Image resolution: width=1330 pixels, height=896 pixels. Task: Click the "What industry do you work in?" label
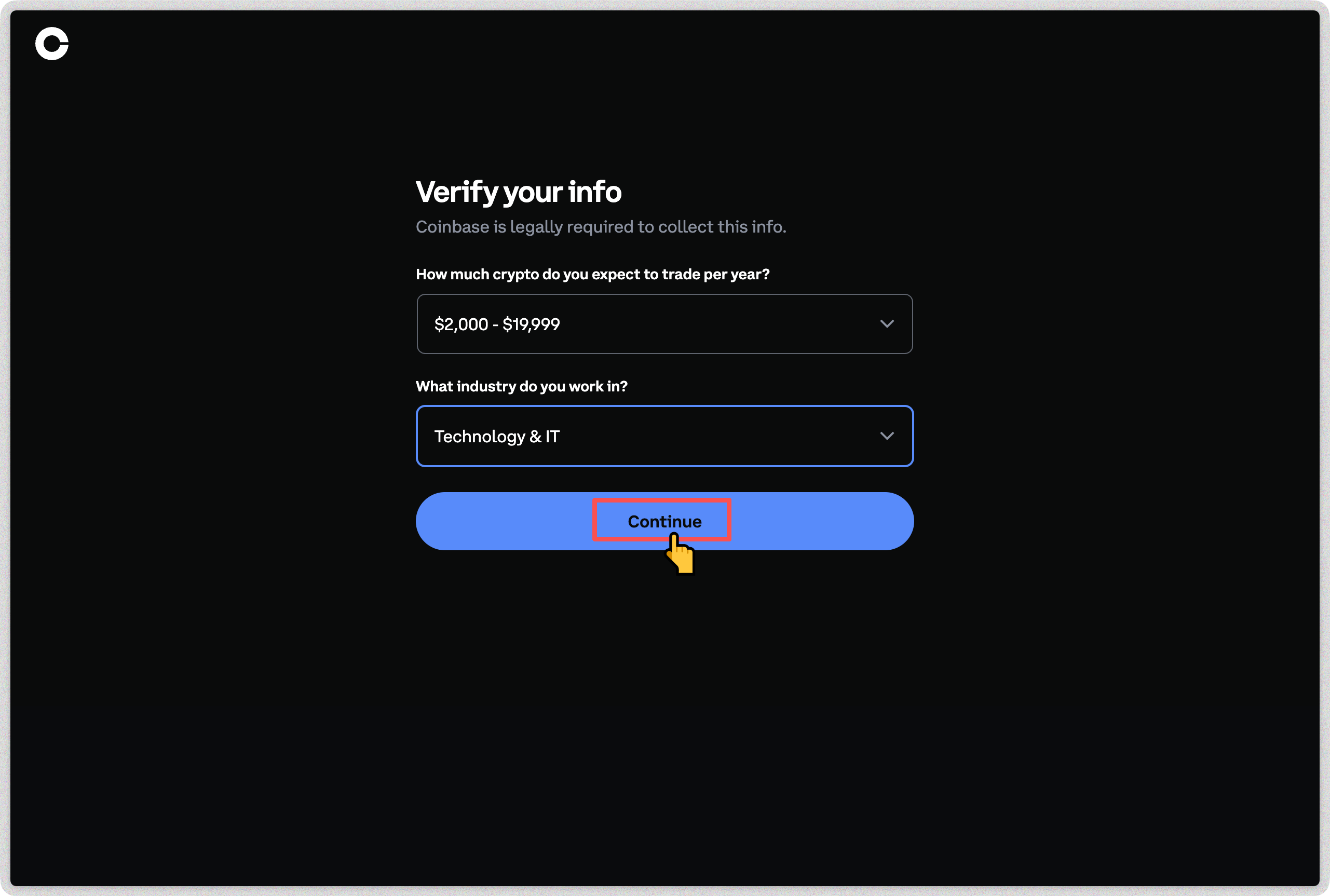[x=521, y=386]
